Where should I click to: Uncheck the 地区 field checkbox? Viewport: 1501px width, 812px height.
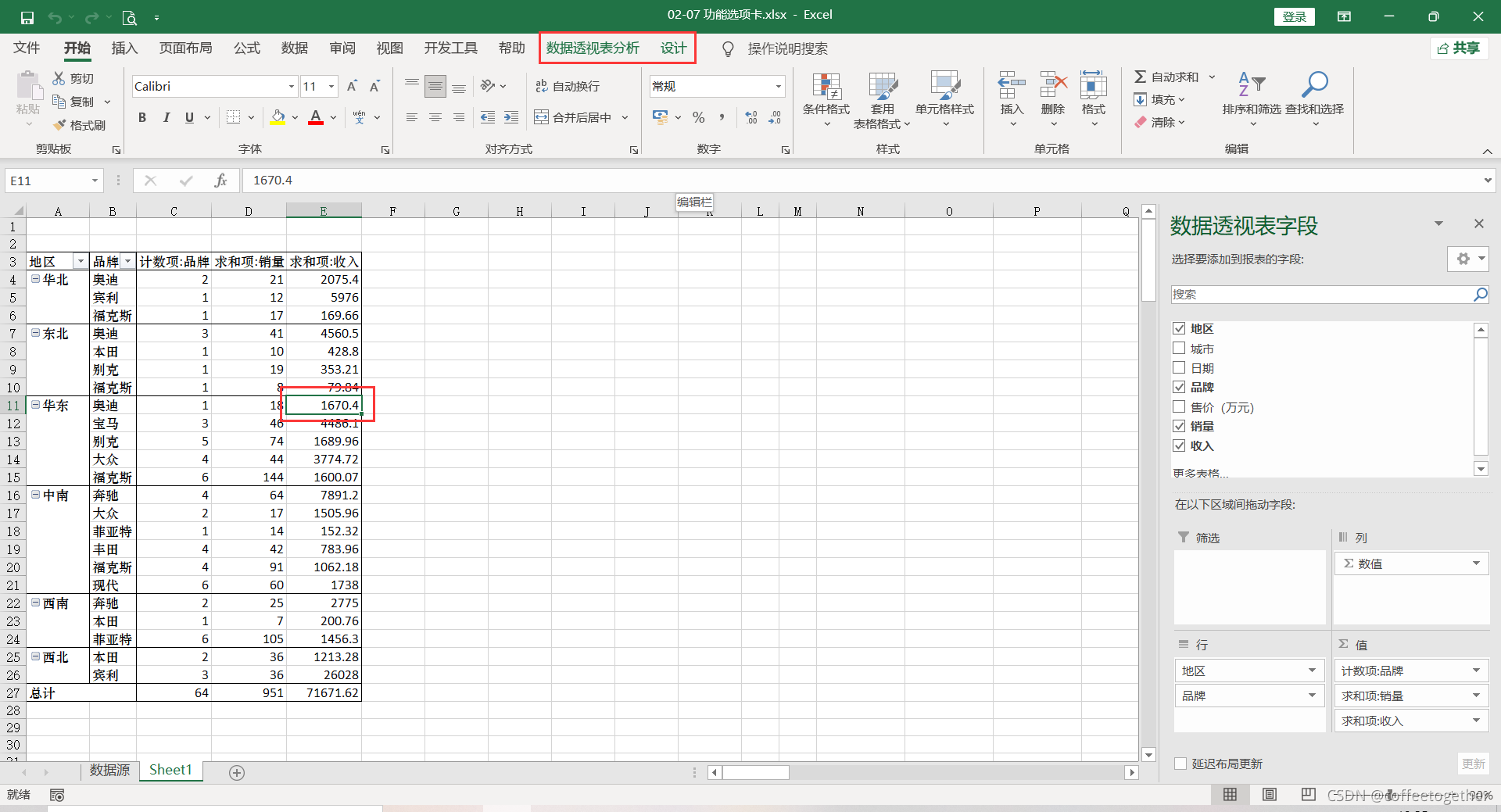pos(1179,329)
